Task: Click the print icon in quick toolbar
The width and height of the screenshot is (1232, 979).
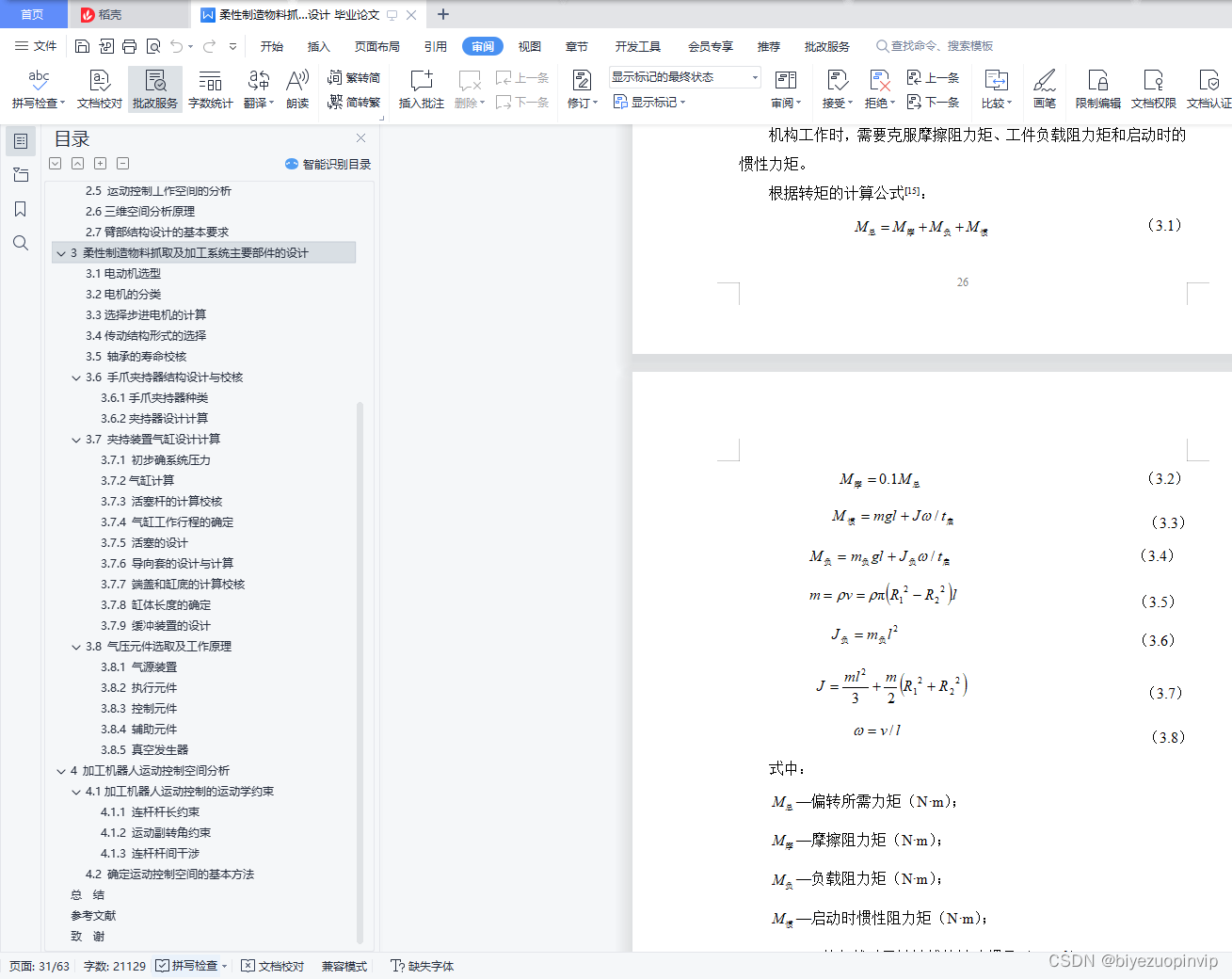Action: point(130,46)
